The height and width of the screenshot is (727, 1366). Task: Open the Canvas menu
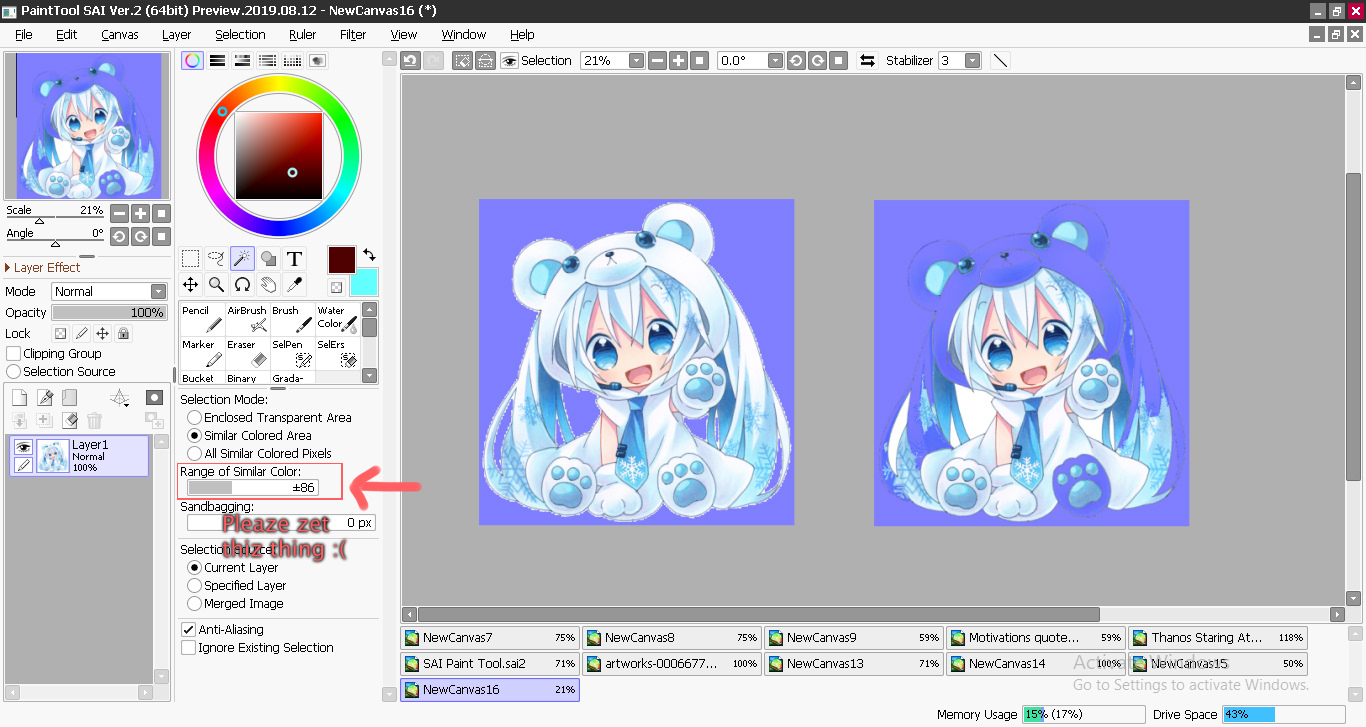point(120,34)
